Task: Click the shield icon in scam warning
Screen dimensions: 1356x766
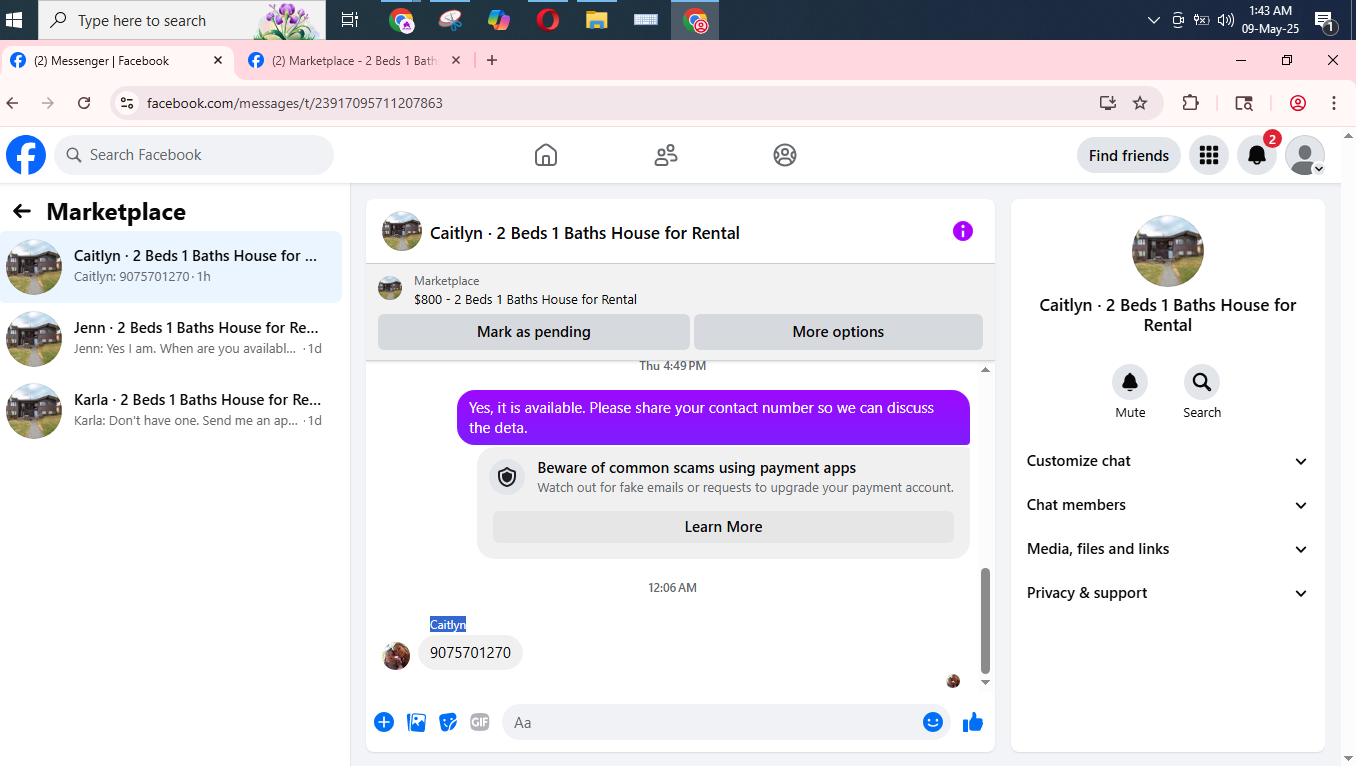Action: [507, 478]
